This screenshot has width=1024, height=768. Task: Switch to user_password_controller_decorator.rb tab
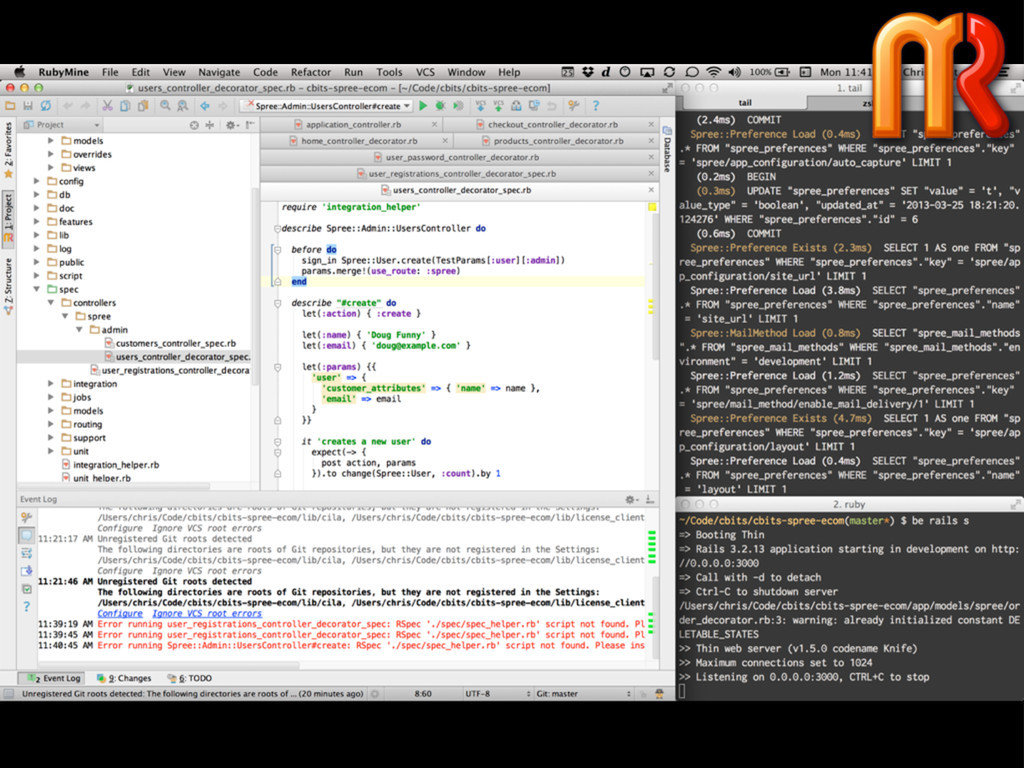[461, 157]
